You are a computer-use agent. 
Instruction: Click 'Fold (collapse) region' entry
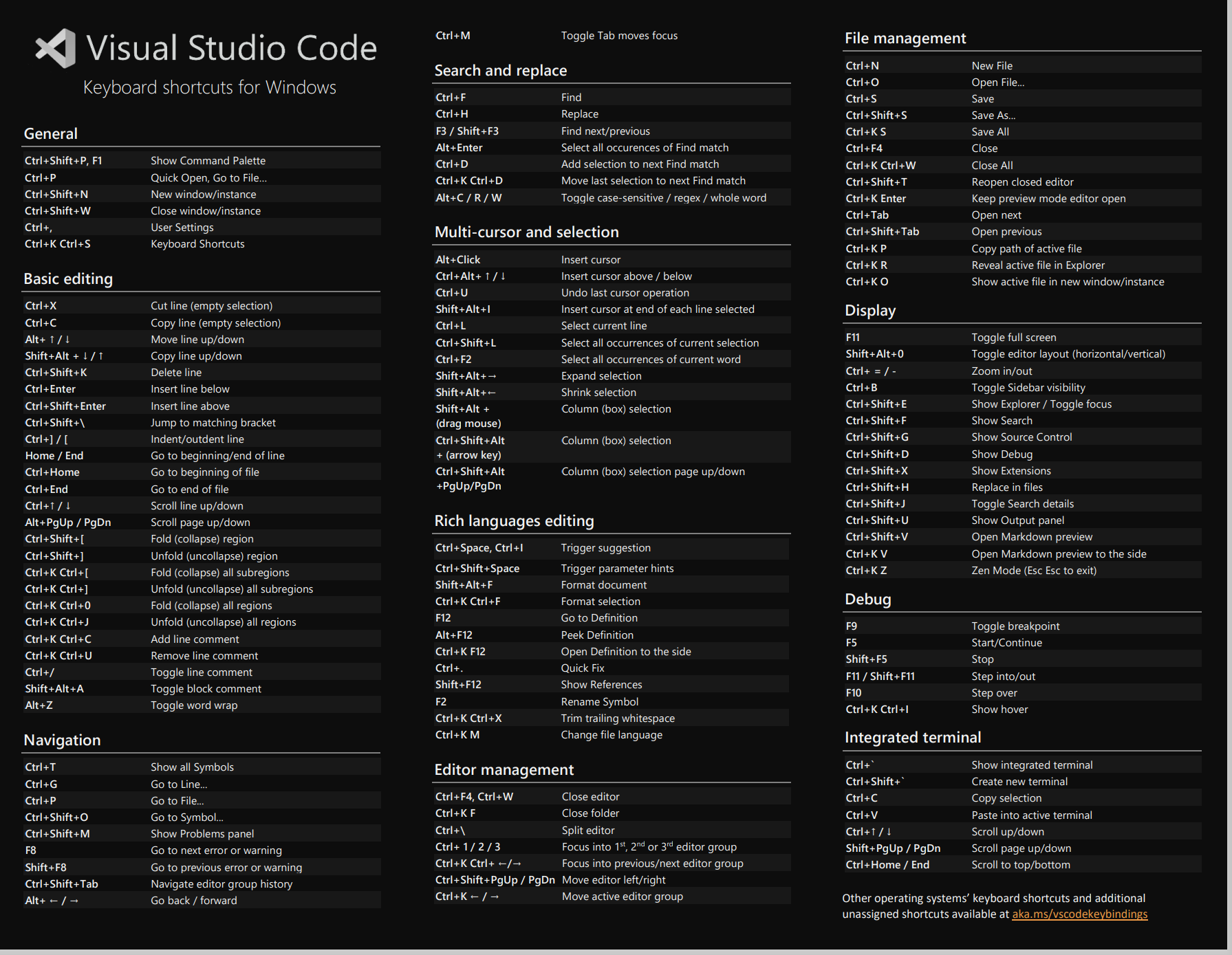point(202,539)
